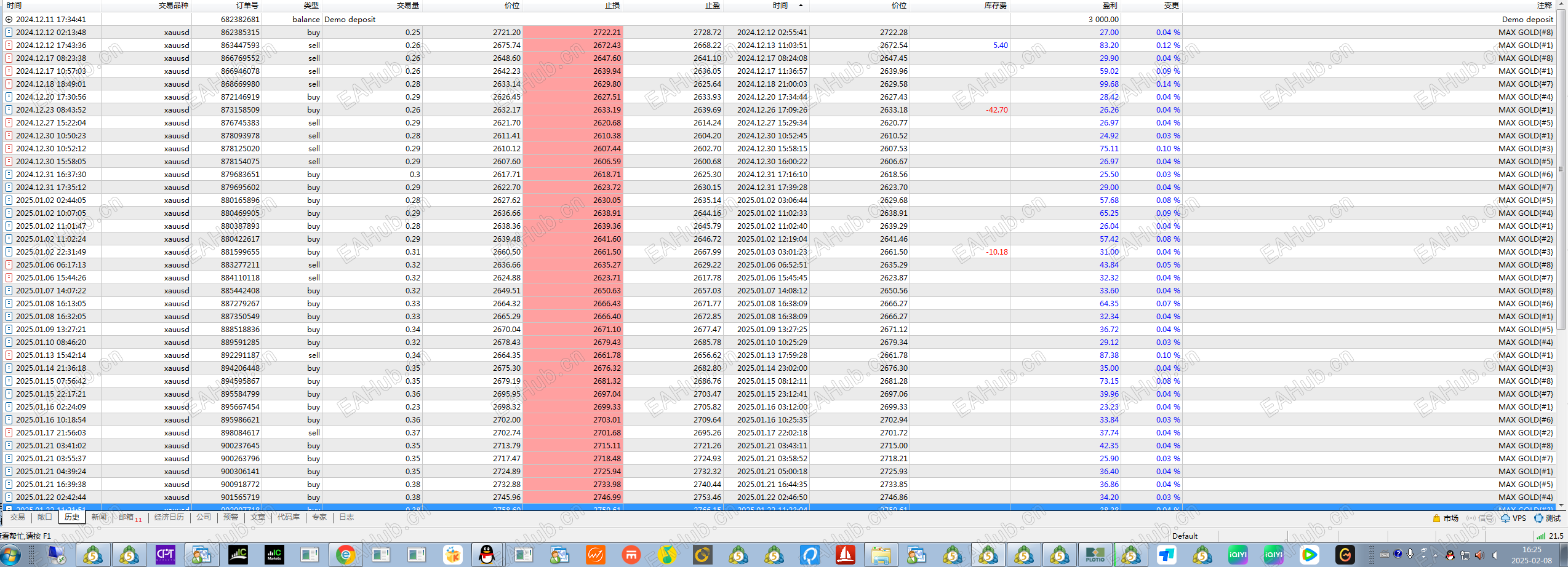Image resolution: width=1568 pixels, height=567 pixels.
Task: Open the 预警 (Alerts) tab
Action: coord(231,517)
